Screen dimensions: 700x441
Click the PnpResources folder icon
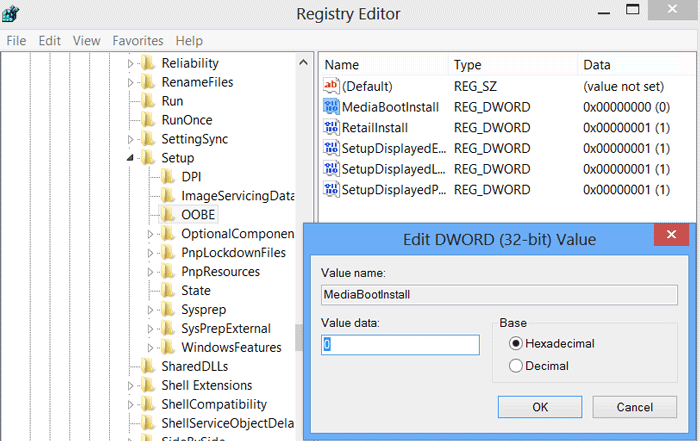[x=167, y=271]
